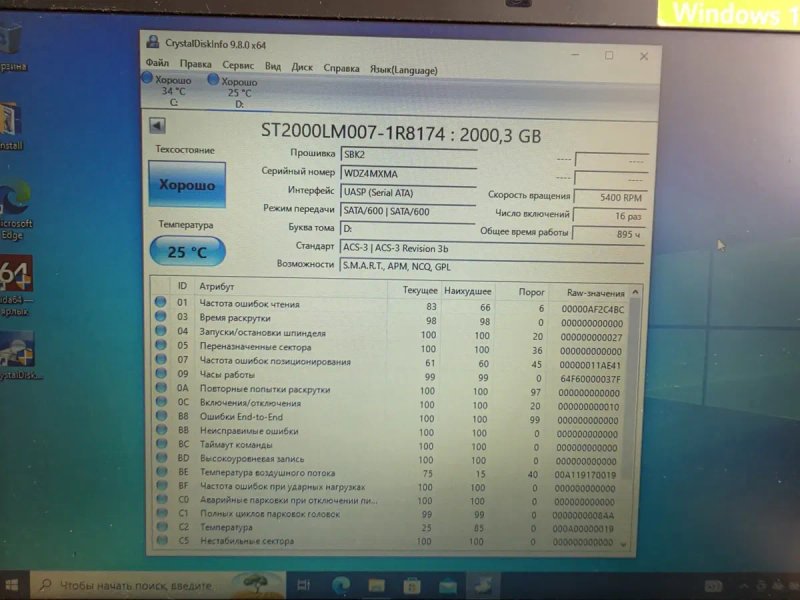Click the interface field UASP (Serial ATA)
The image size is (800, 600).
click(408, 193)
